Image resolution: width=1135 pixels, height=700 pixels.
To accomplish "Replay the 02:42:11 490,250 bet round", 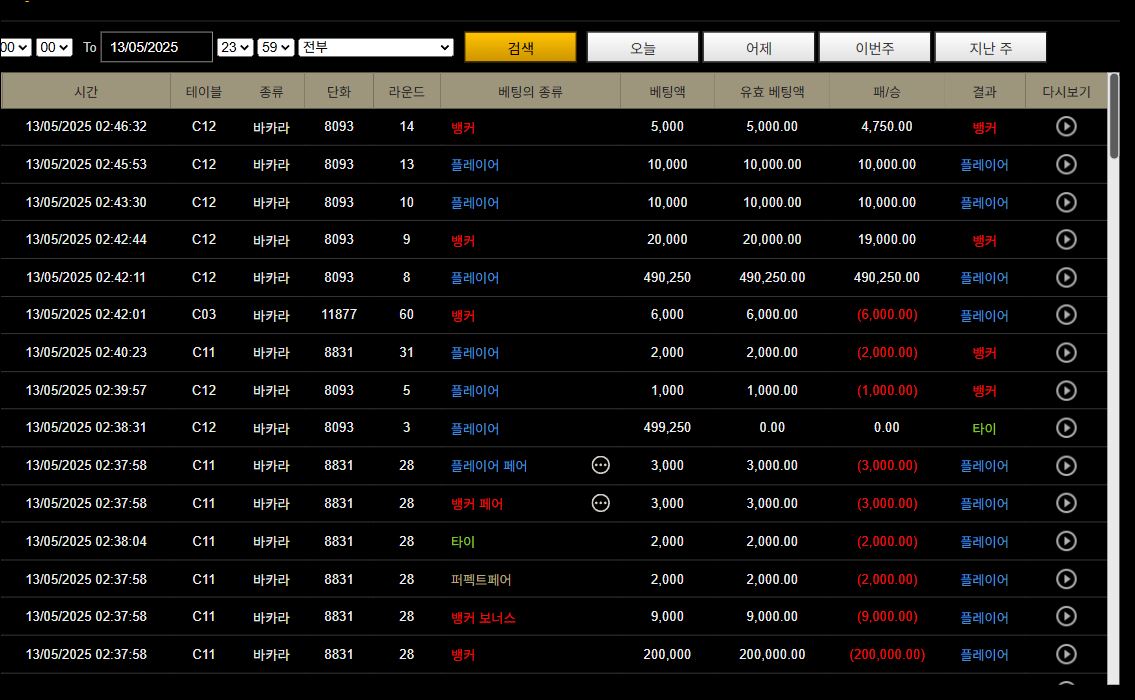I will point(1066,277).
